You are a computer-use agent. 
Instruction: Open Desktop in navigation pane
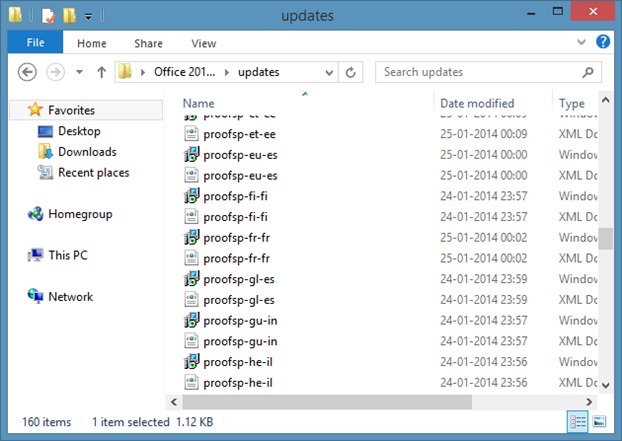click(79, 131)
